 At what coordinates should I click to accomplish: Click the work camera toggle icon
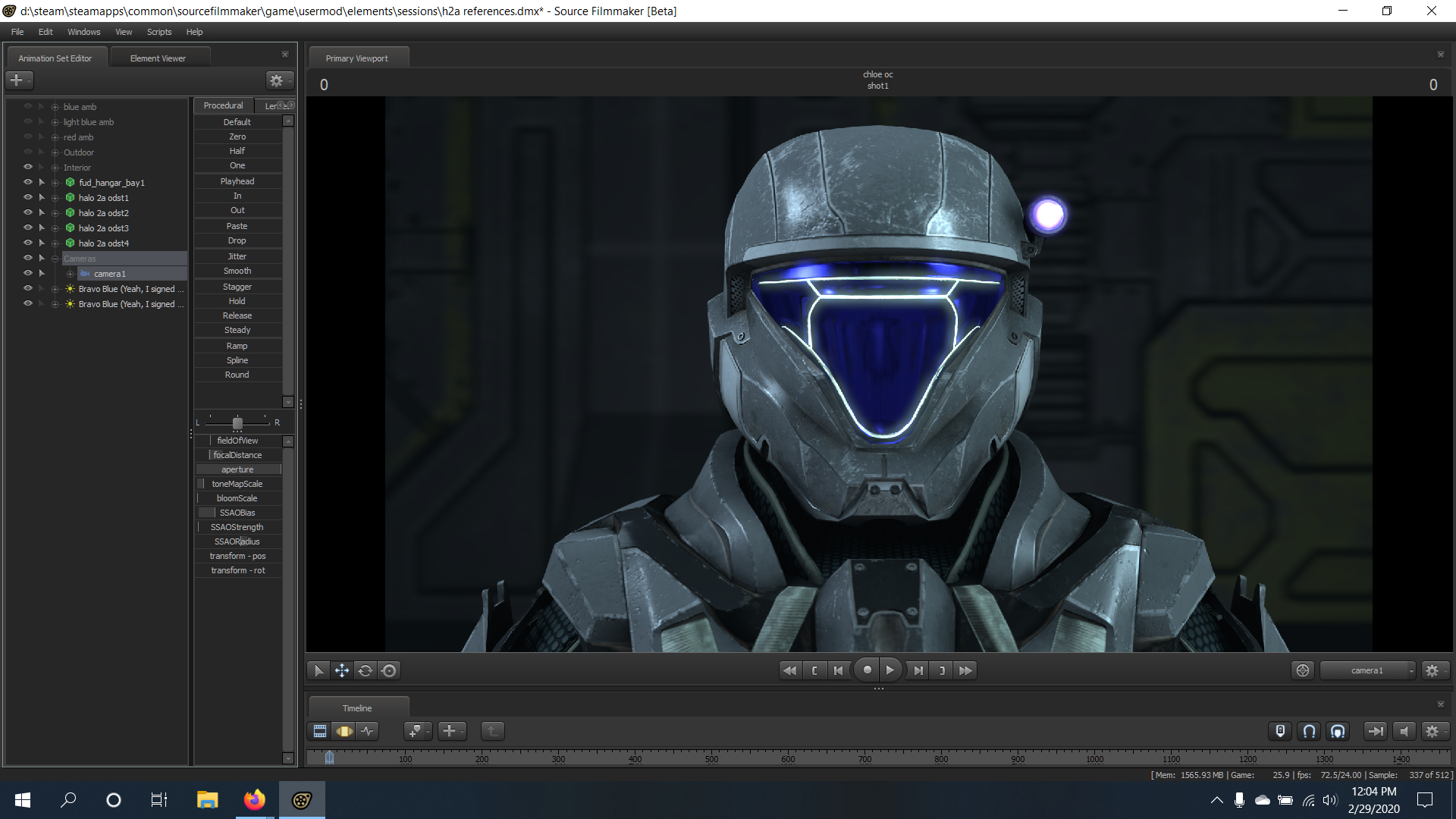tap(1303, 670)
